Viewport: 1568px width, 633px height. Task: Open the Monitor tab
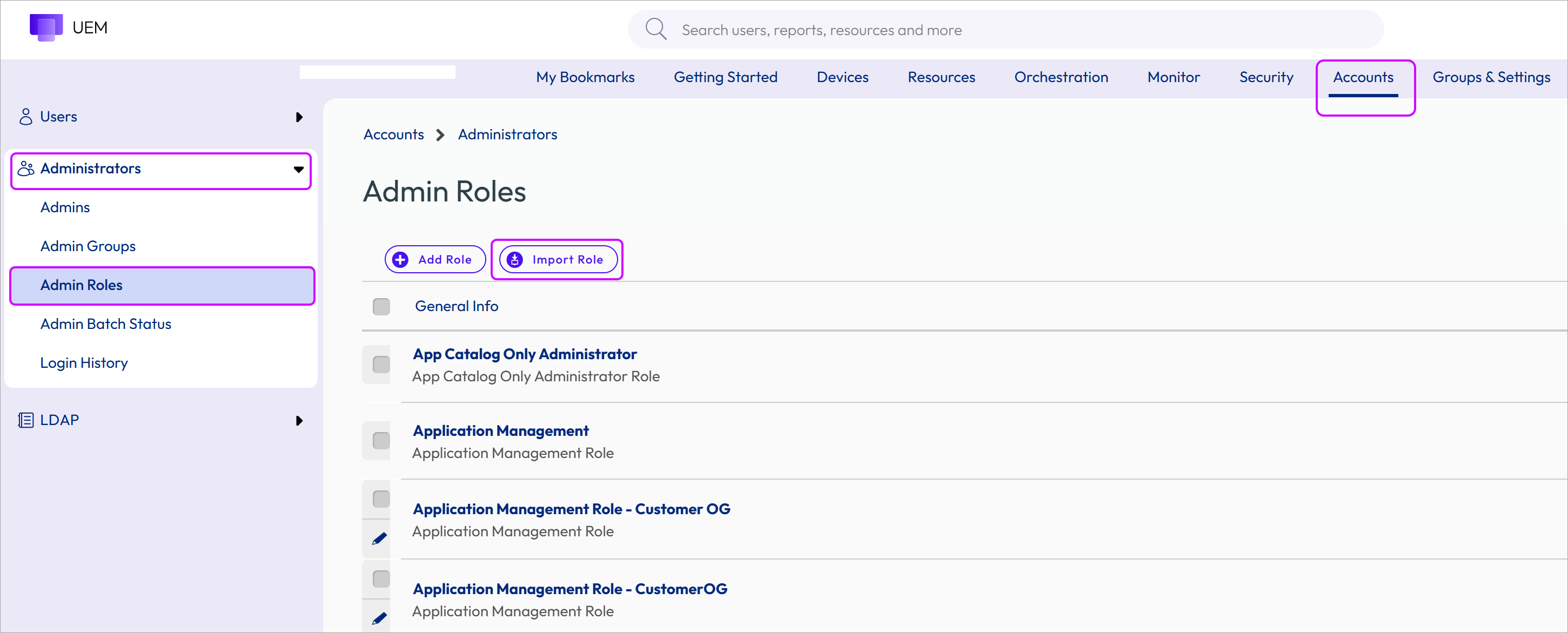(1173, 77)
